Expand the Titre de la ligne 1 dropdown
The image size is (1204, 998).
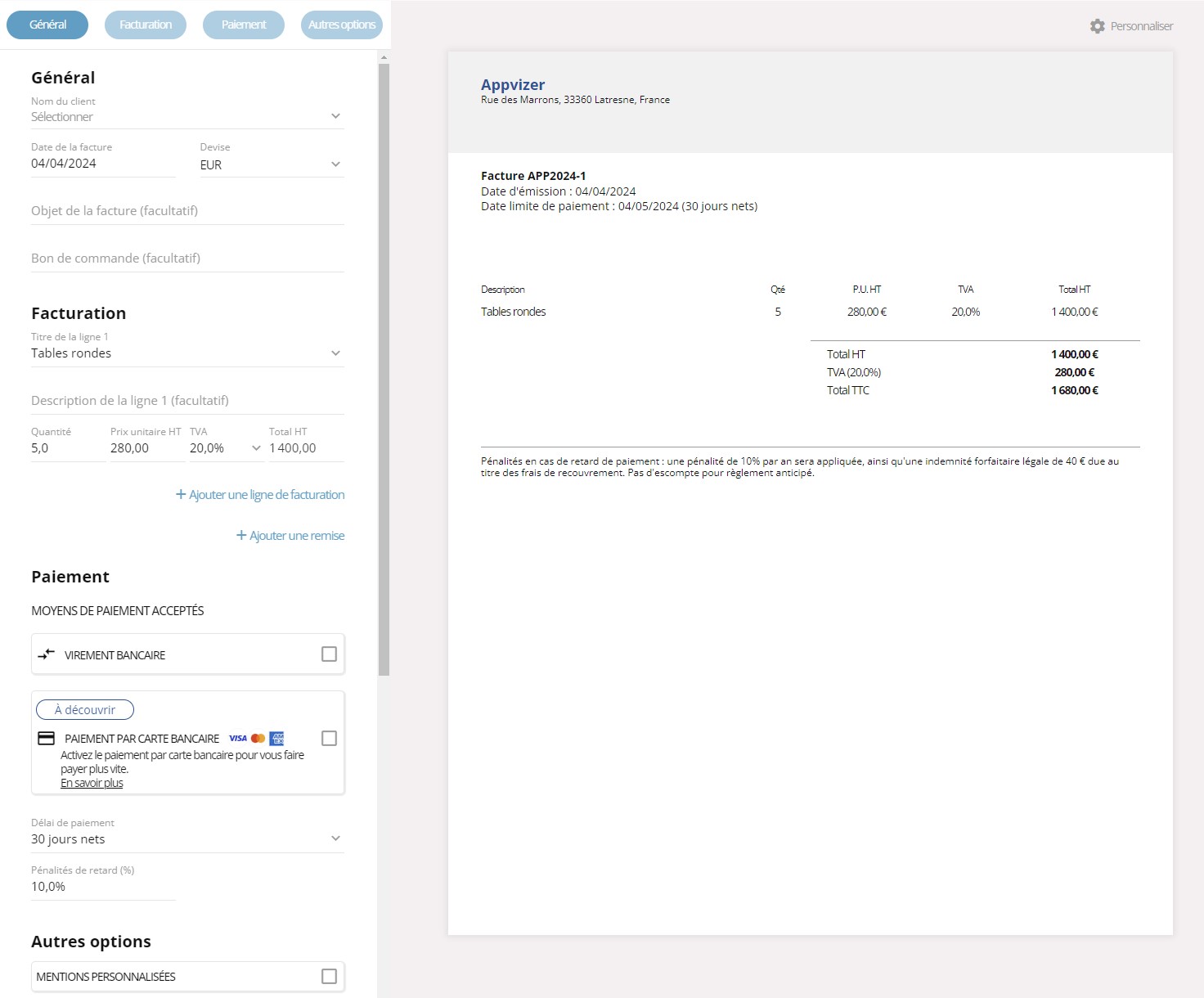[x=187, y=353]
